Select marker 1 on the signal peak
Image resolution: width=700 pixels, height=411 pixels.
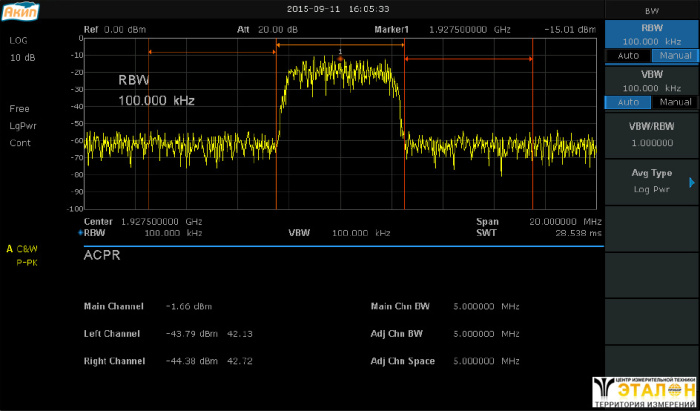(x=340, y=52)
